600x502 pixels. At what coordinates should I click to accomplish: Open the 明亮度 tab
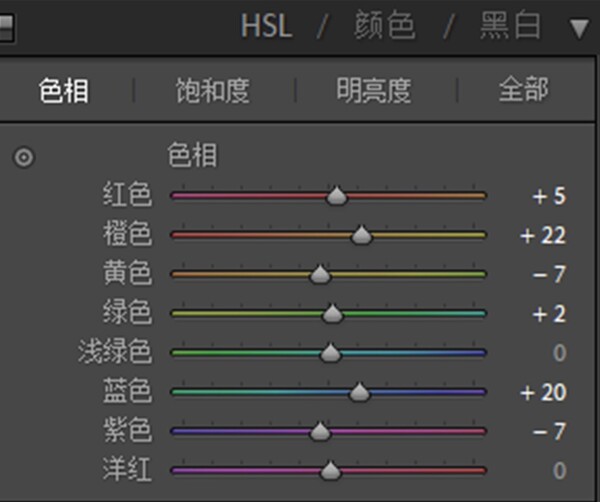coord(374,90)
